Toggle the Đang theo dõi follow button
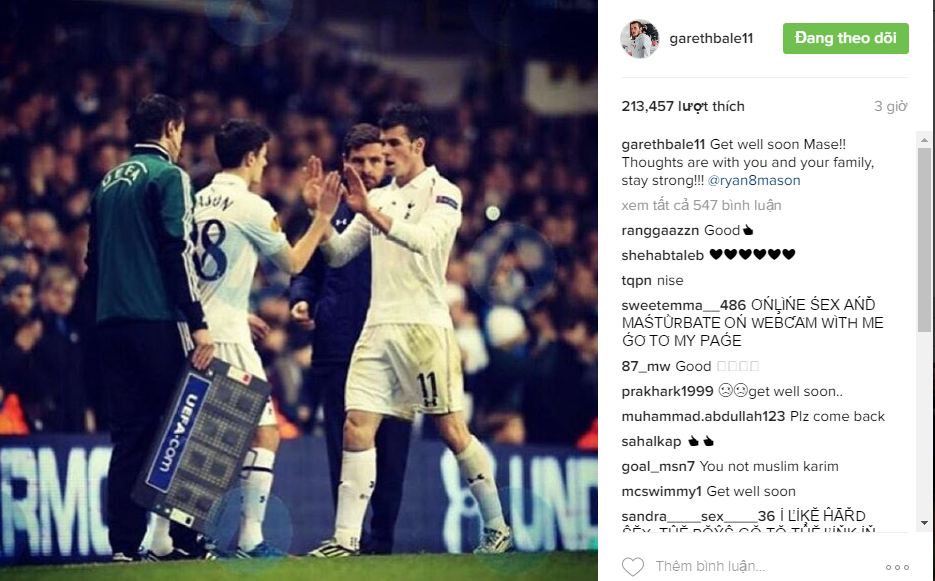 (846, 39)
